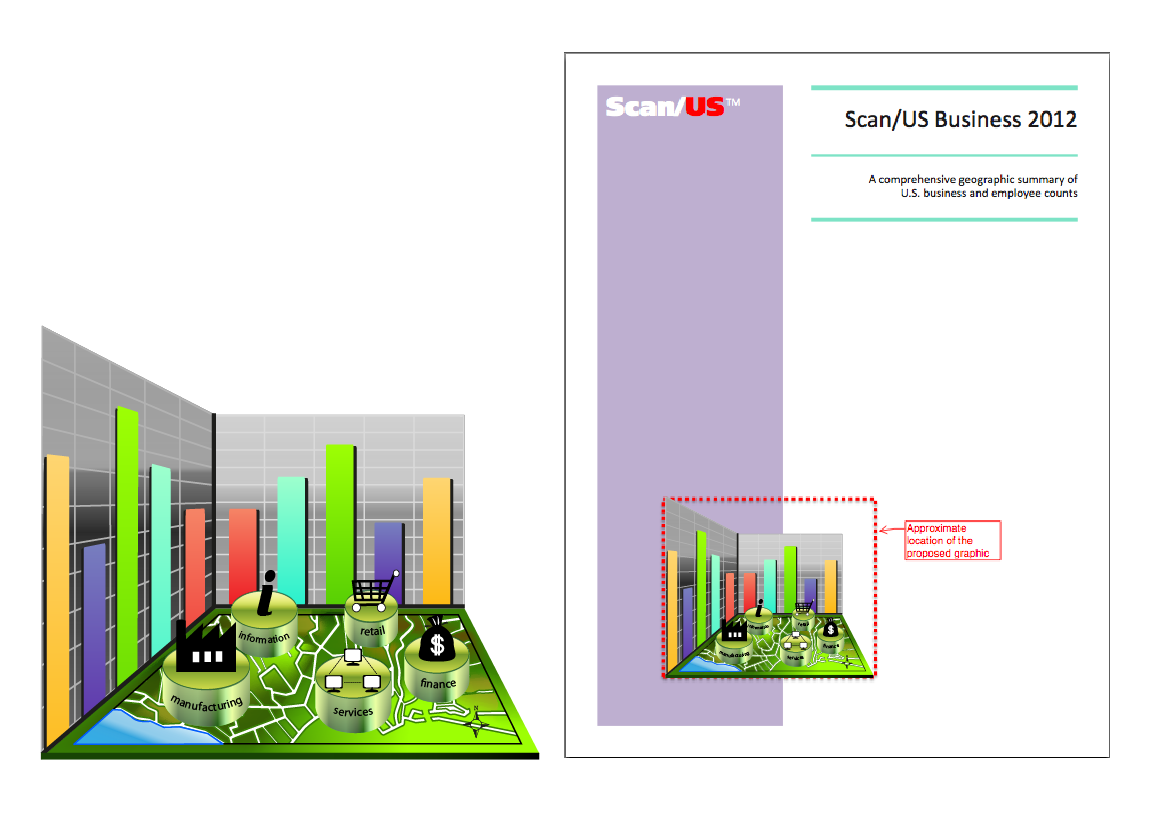1168x836 pixels.
Task: Click the 'manufacturing' cylinder label
Action: (207, 703)
